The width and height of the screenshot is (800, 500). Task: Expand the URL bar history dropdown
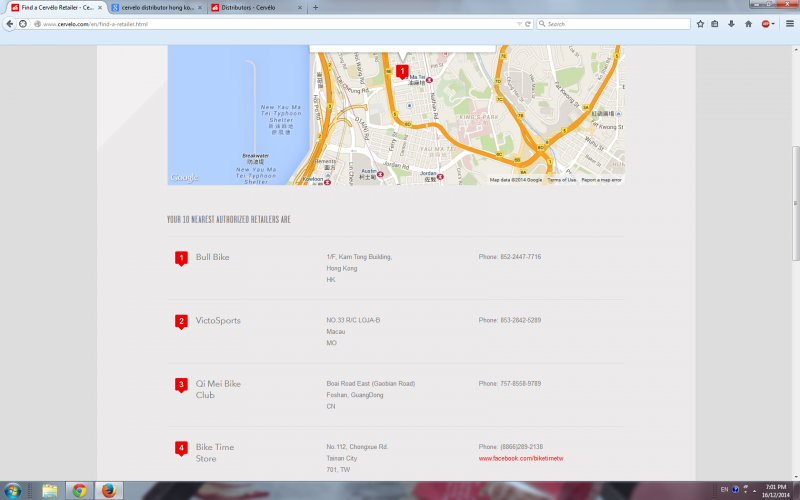(519, 23)
